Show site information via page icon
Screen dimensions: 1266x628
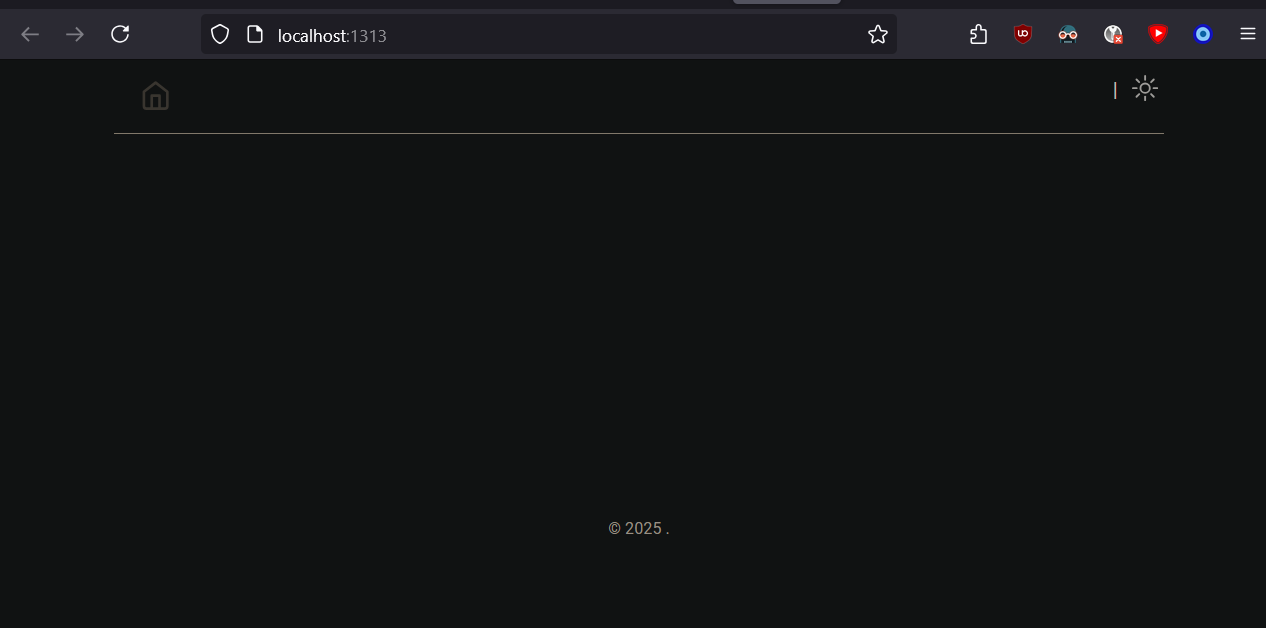coord(255,35)
